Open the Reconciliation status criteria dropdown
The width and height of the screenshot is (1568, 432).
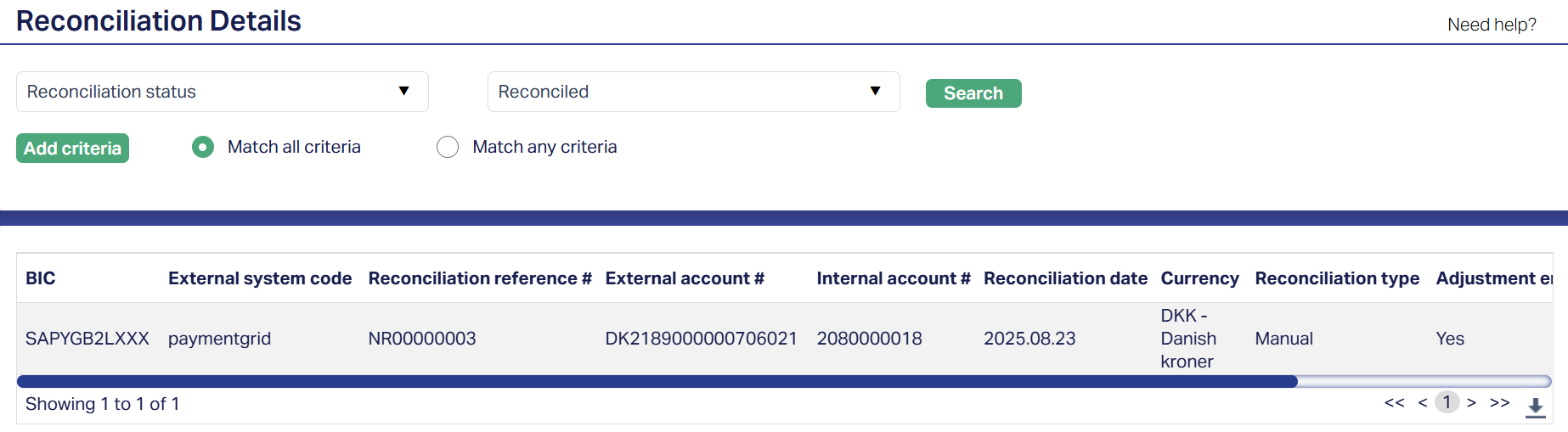pyautogui.click(x=222, y=92)
